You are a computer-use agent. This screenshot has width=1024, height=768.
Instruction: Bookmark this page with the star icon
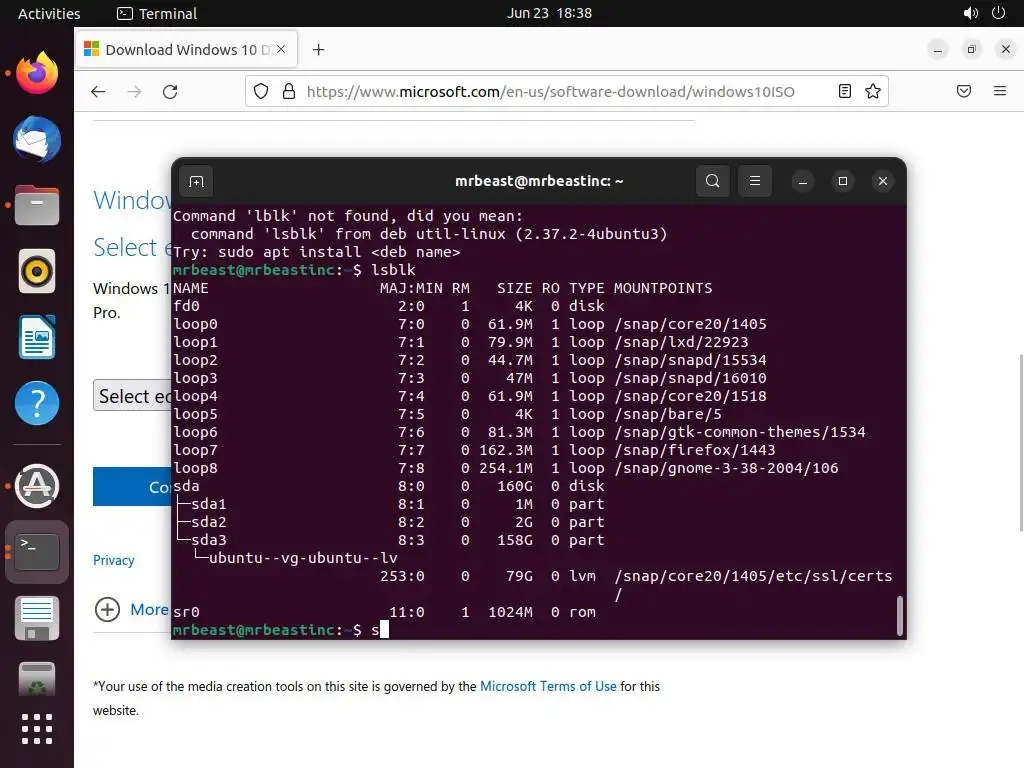(872, 91)
